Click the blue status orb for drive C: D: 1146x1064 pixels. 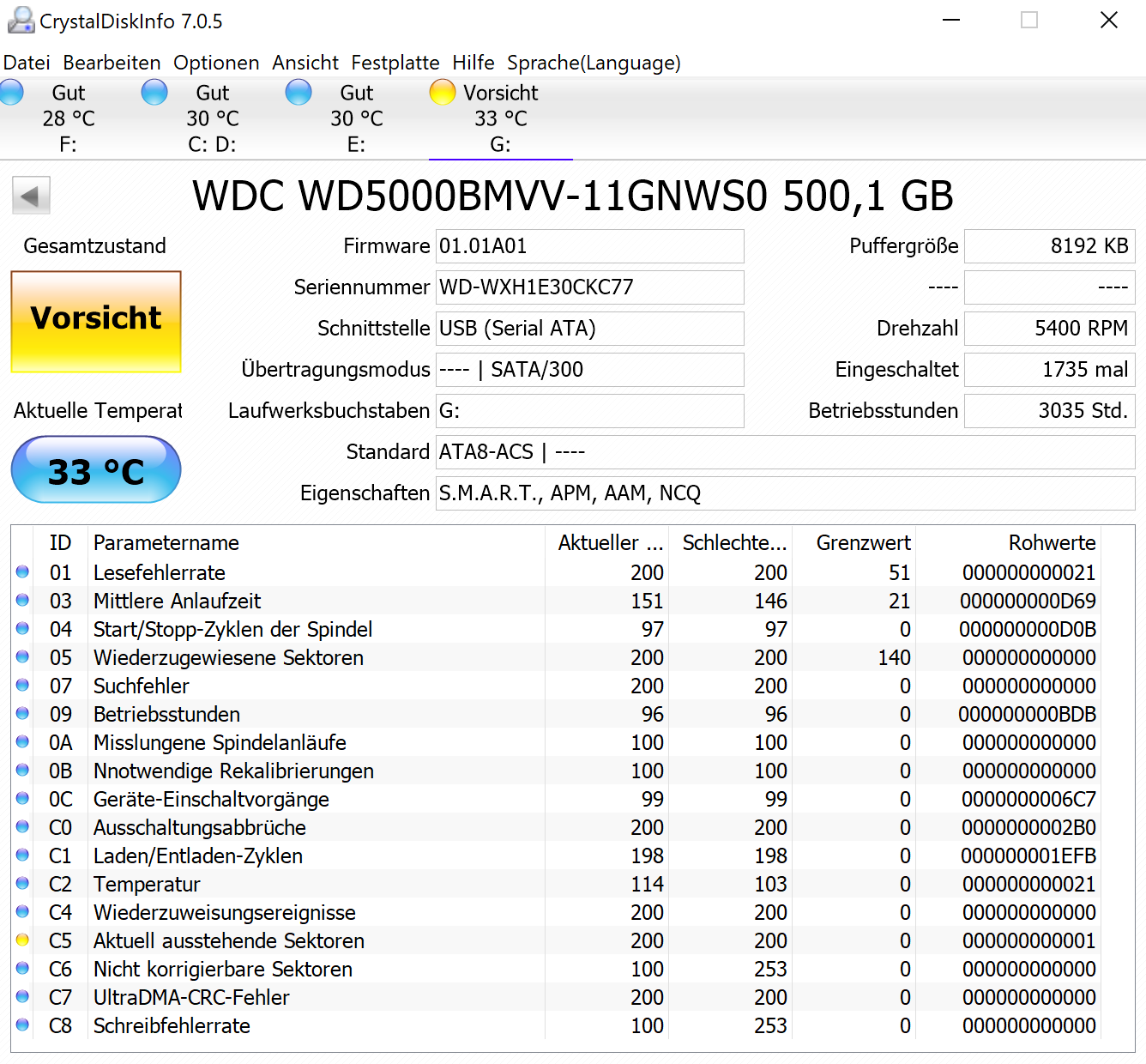pyautogui.click(x=154, y=92)
